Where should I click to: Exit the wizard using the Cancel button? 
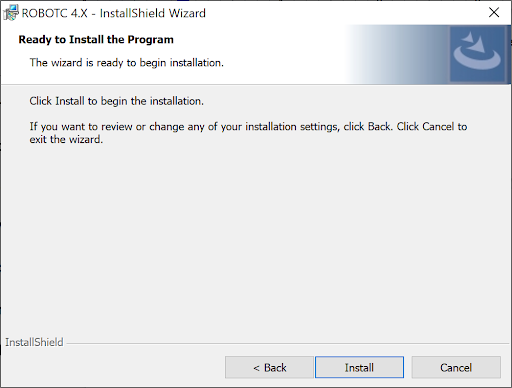(456, 367)
